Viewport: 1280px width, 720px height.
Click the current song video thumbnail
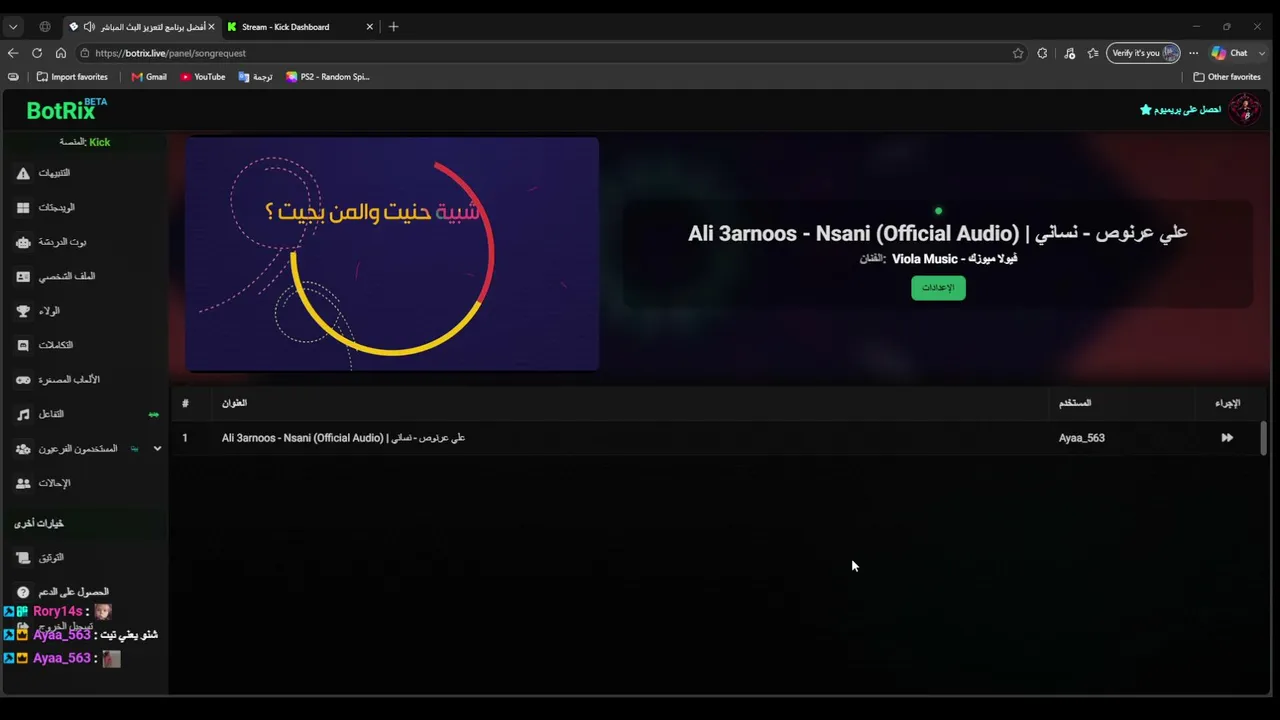pyautogui.click(x=392, y=254)
